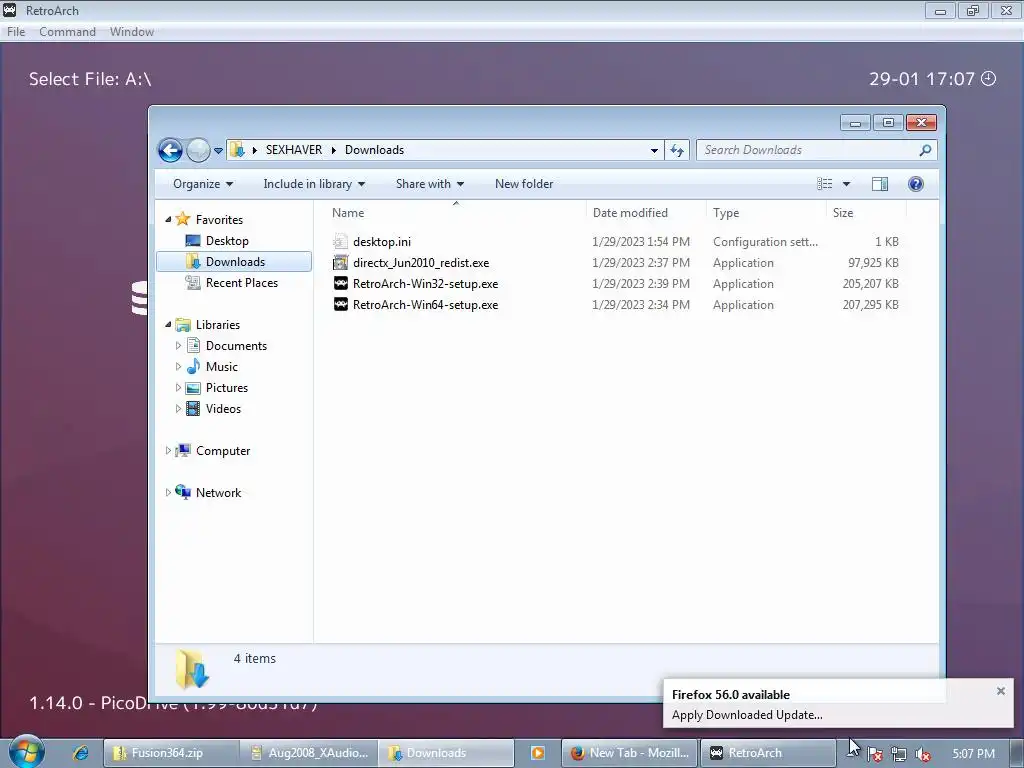Click SEXHAVER in the address breadcrumb
The image size is (1024, 768).
coord(294,150)
